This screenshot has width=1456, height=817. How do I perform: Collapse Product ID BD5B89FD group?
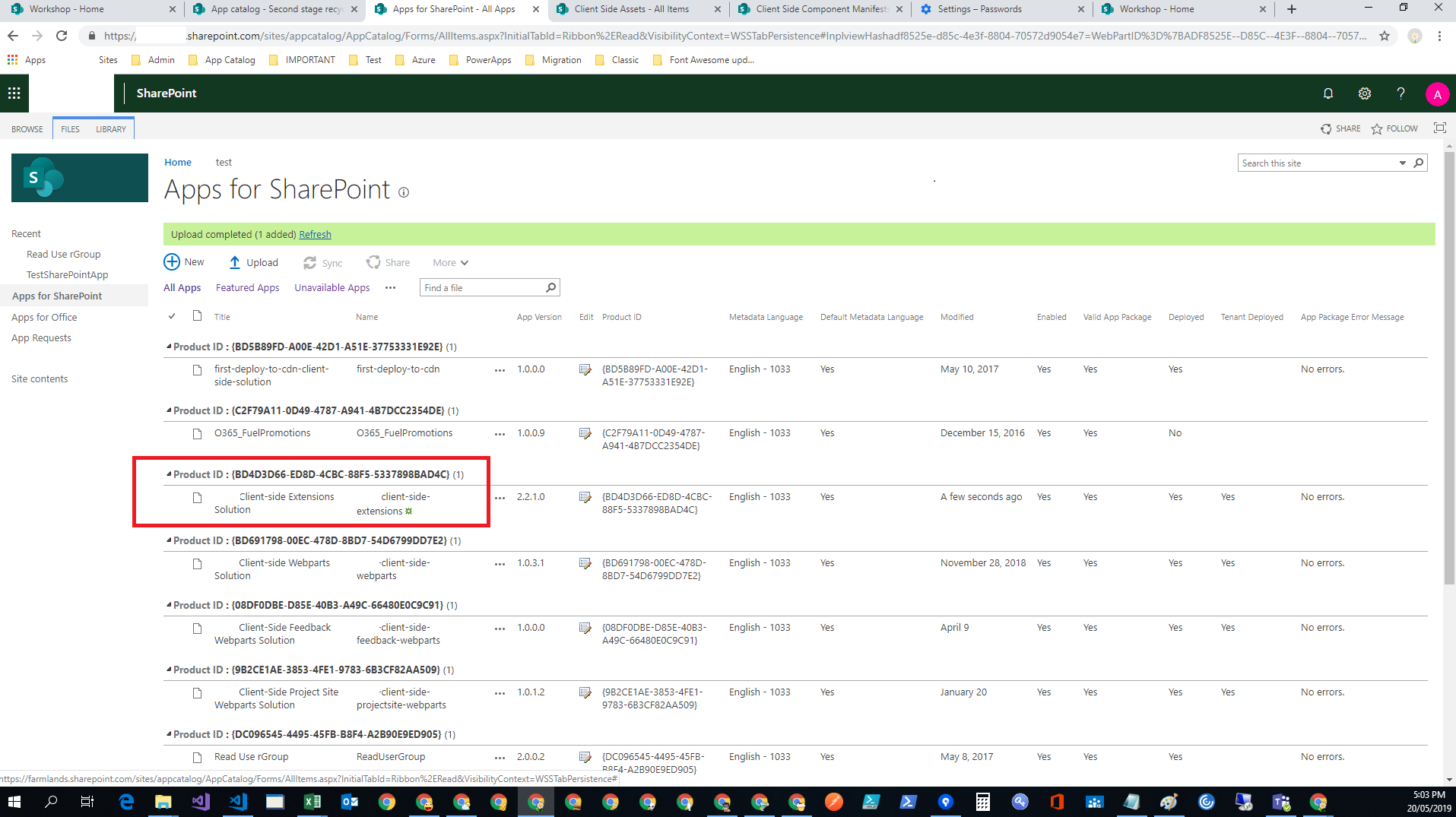tap(169, 347)
